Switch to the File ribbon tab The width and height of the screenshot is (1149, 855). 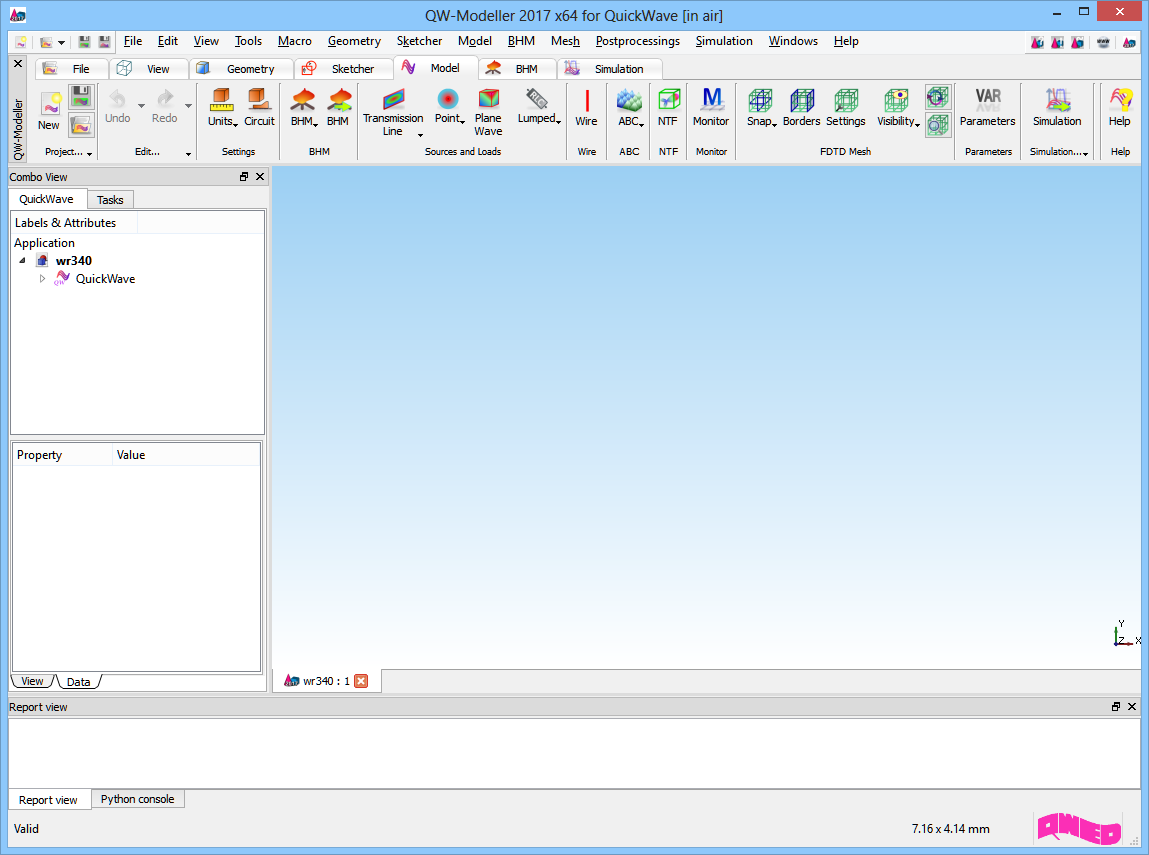click(x=71, y=69)
